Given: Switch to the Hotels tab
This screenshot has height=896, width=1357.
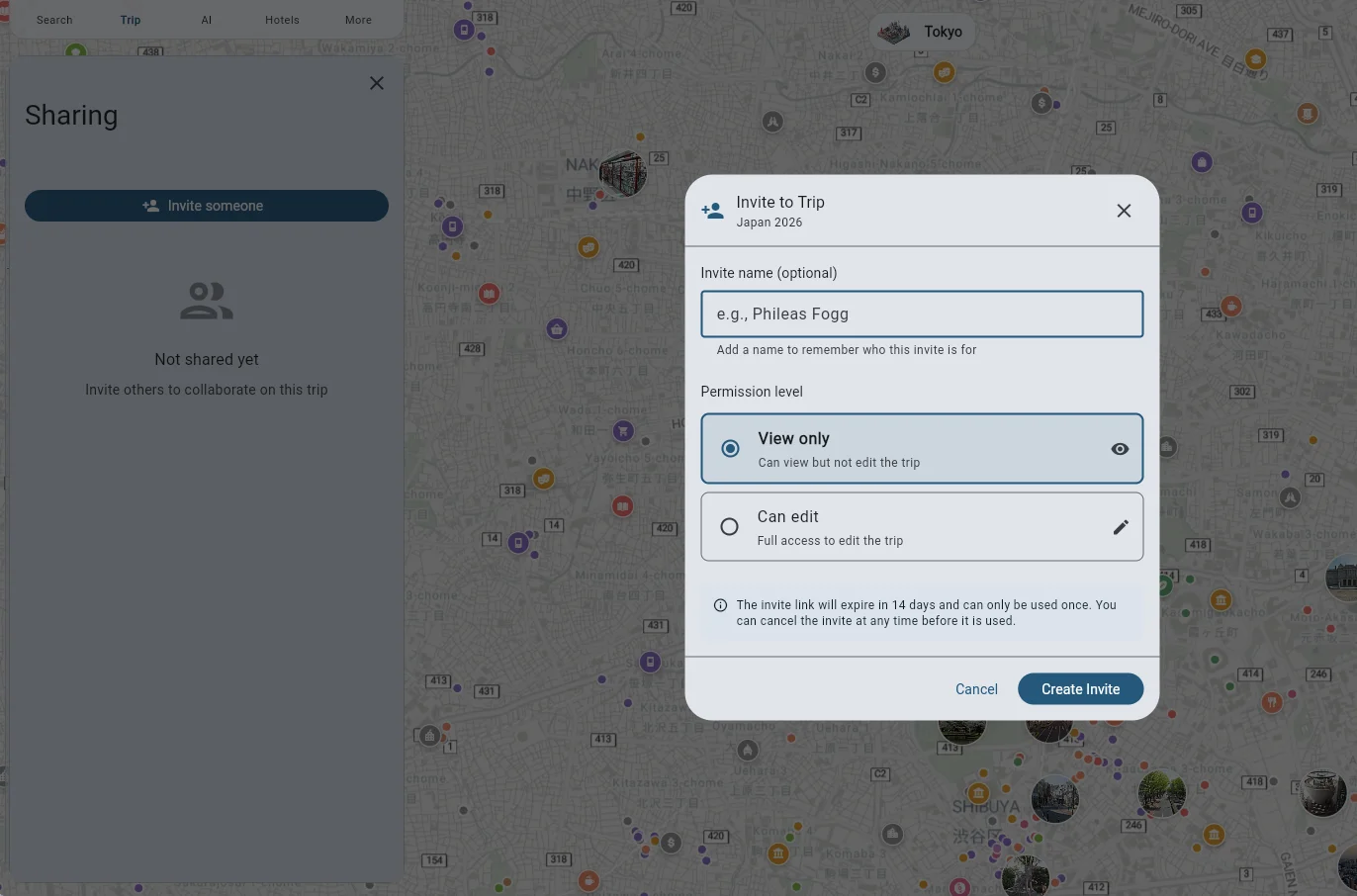Looking at the screenshot, I should point(282,19).
